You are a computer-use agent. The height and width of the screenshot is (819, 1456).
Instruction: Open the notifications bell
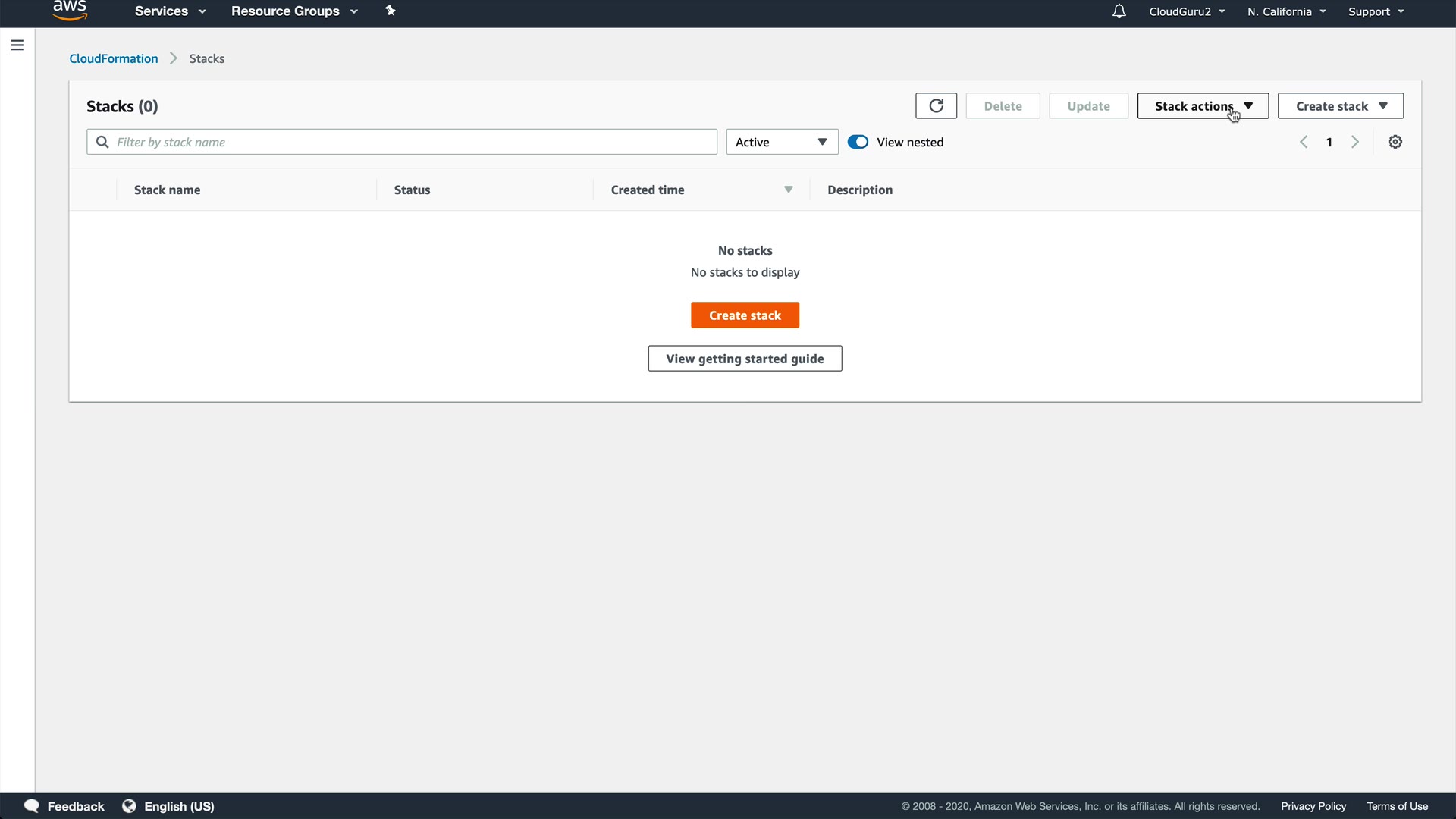coord(1119,11)
